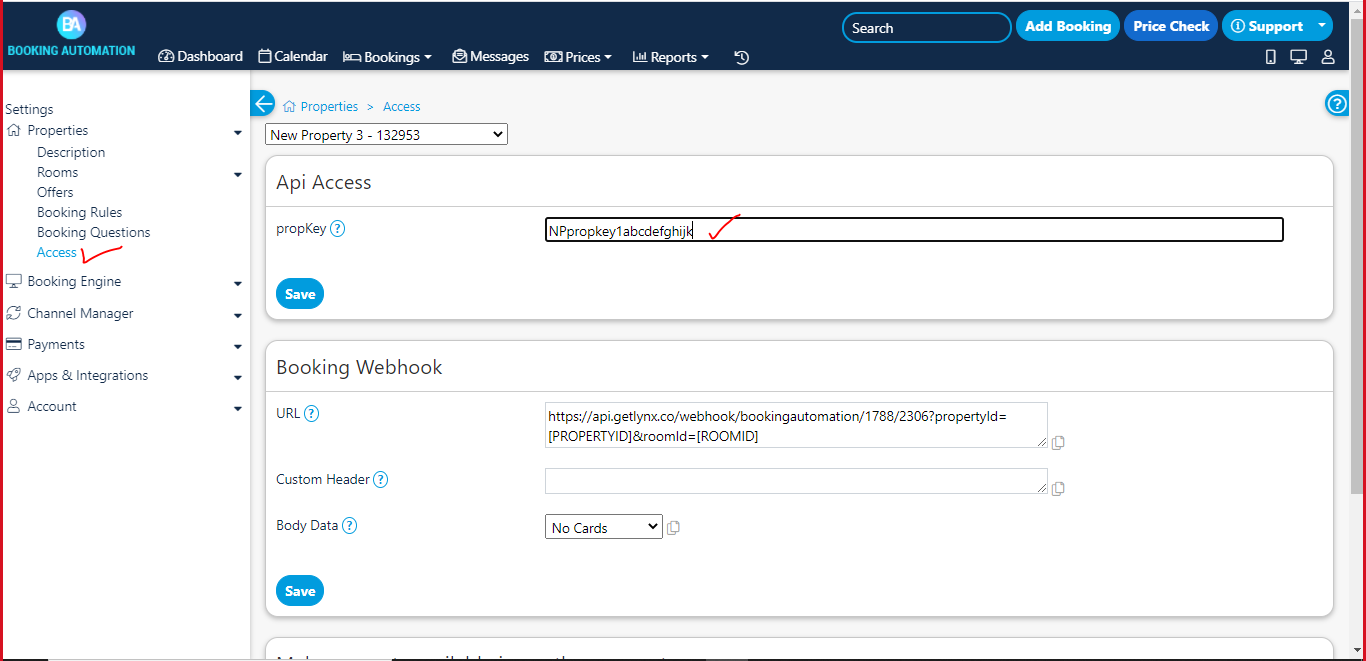Image resolution: width=1366 pixels, height=661 pixels.
Task: Click the Support button
Action: (1266, 27)
